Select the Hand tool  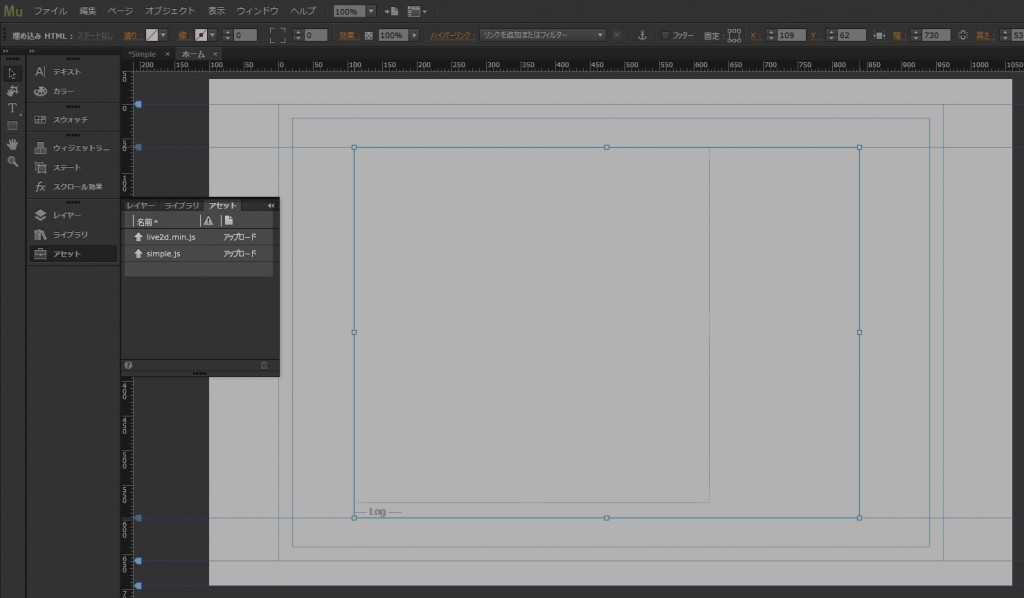tap(12, 144)
